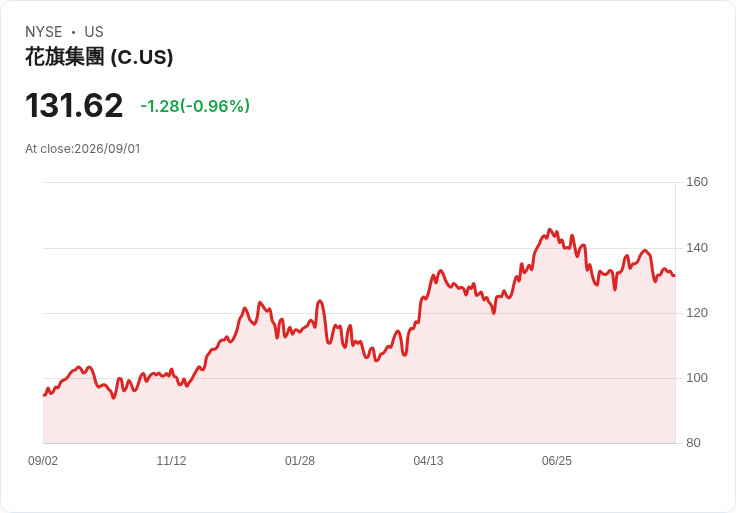Click the NYSE exchange label
This screenshot has width=736, height=513.
point(43,32)
